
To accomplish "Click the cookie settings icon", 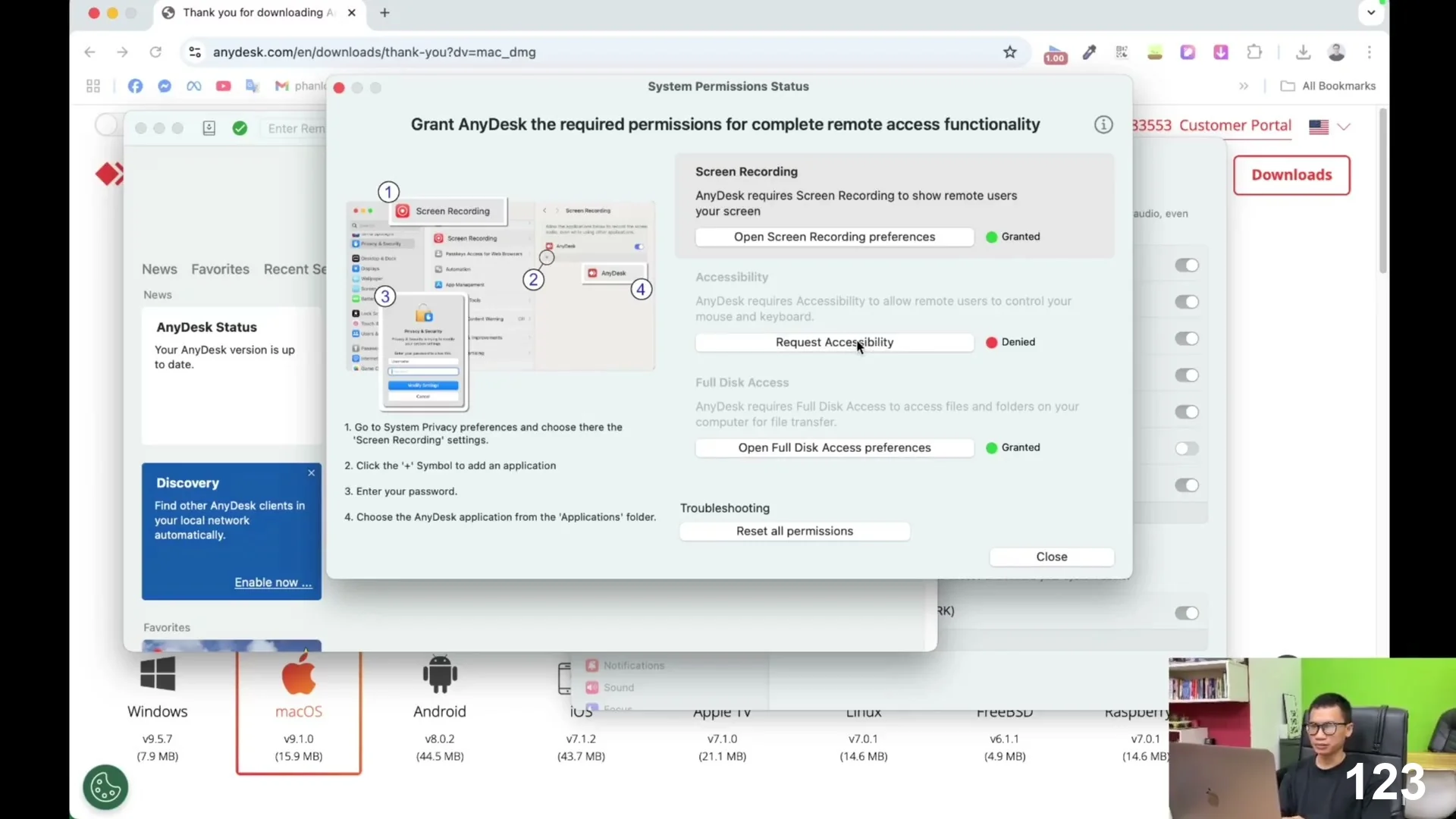I will [x=106, y=787].
